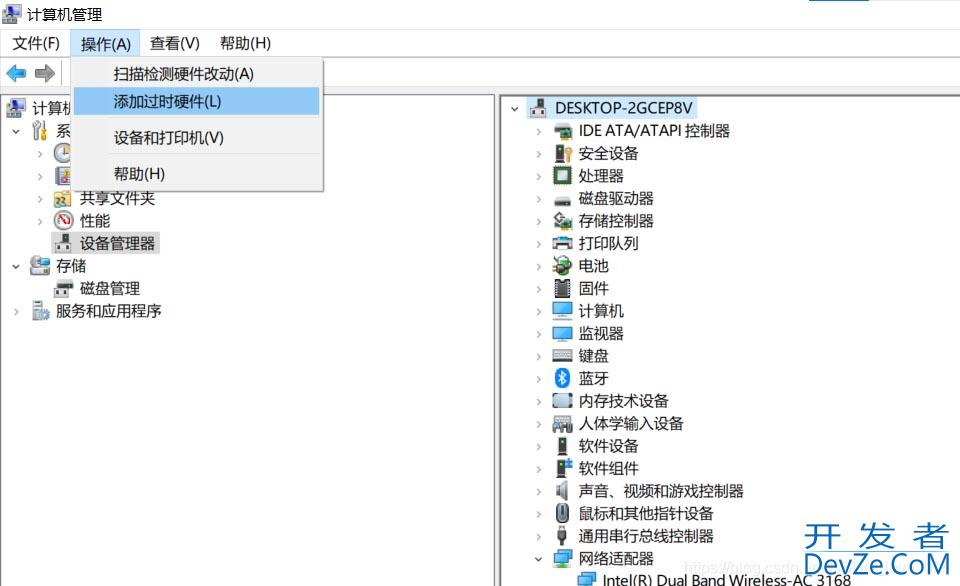
Task: Expand the 处理器 category arrow
Action: pyautogui.click(x=539, y=176)
